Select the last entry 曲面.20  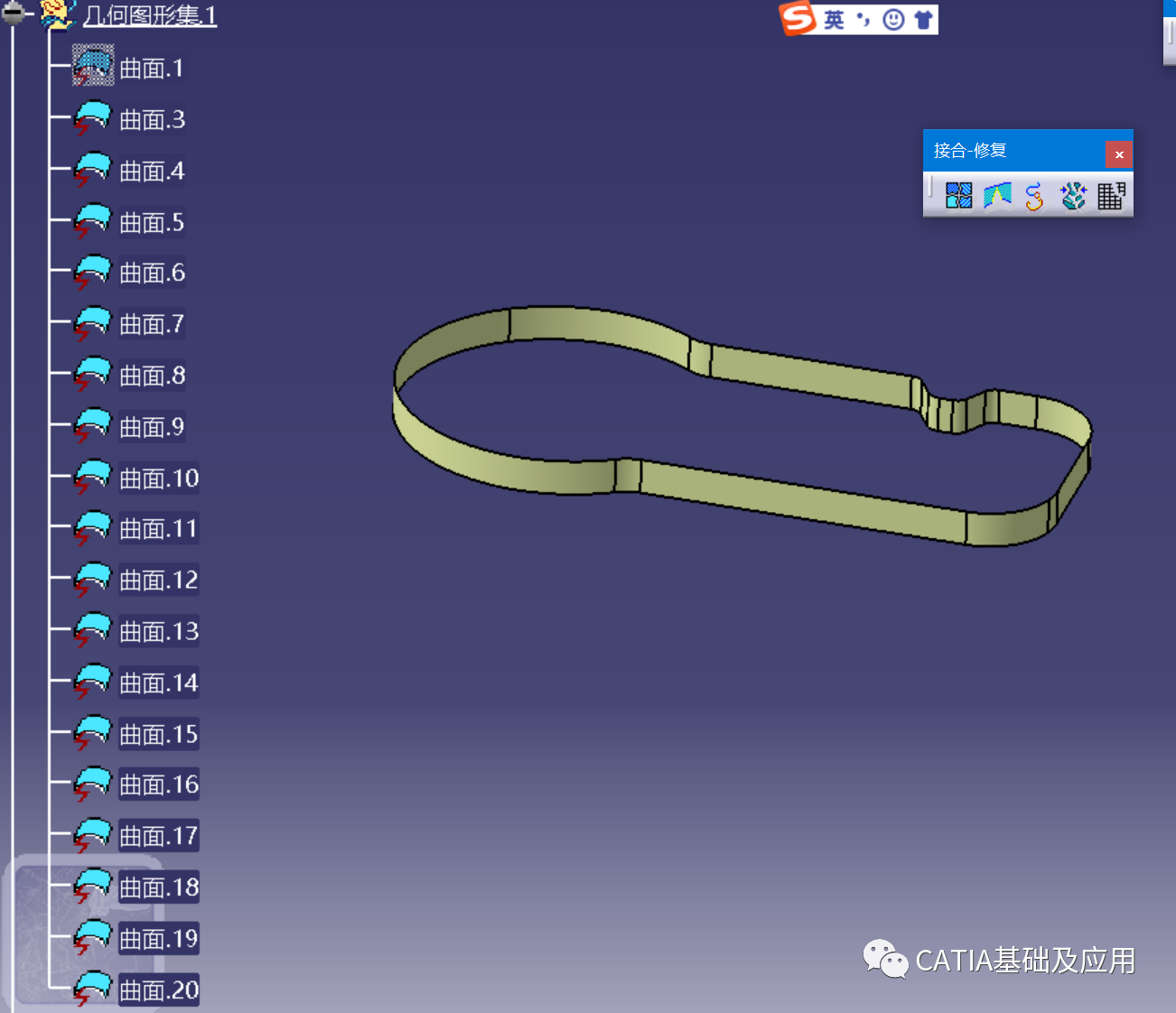click(x=159, y=990)
